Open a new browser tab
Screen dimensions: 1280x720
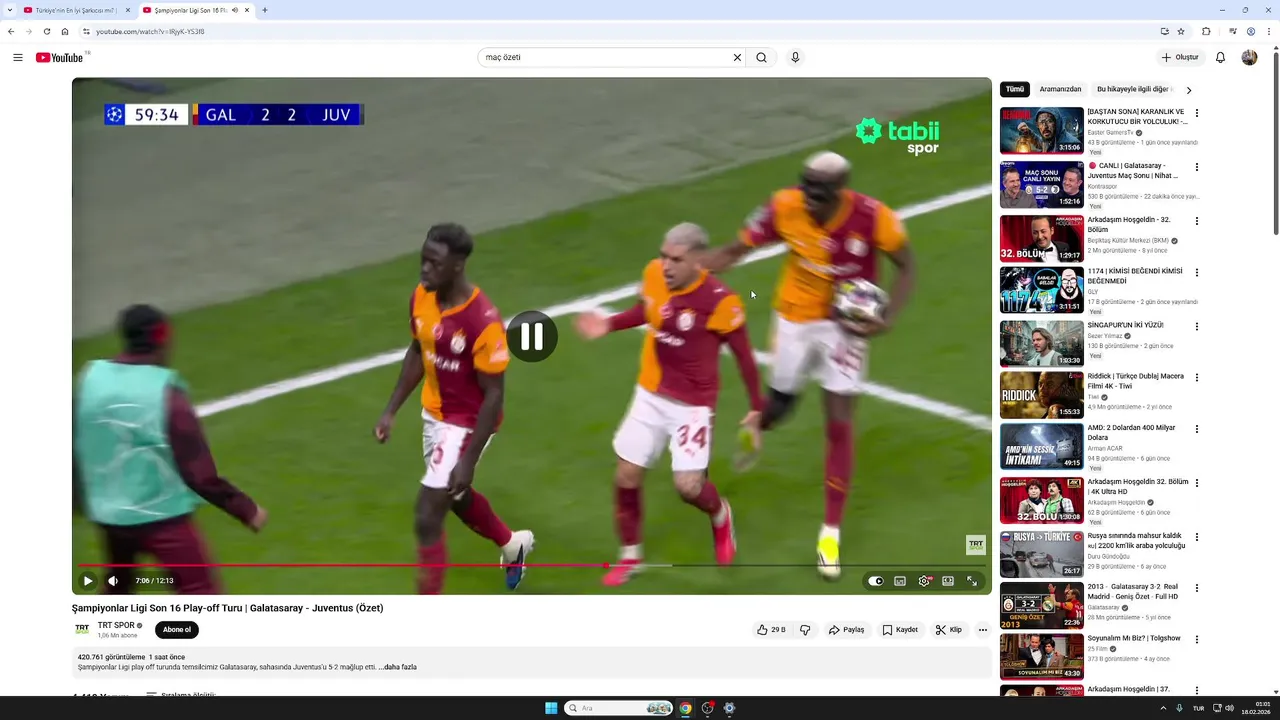264,10
